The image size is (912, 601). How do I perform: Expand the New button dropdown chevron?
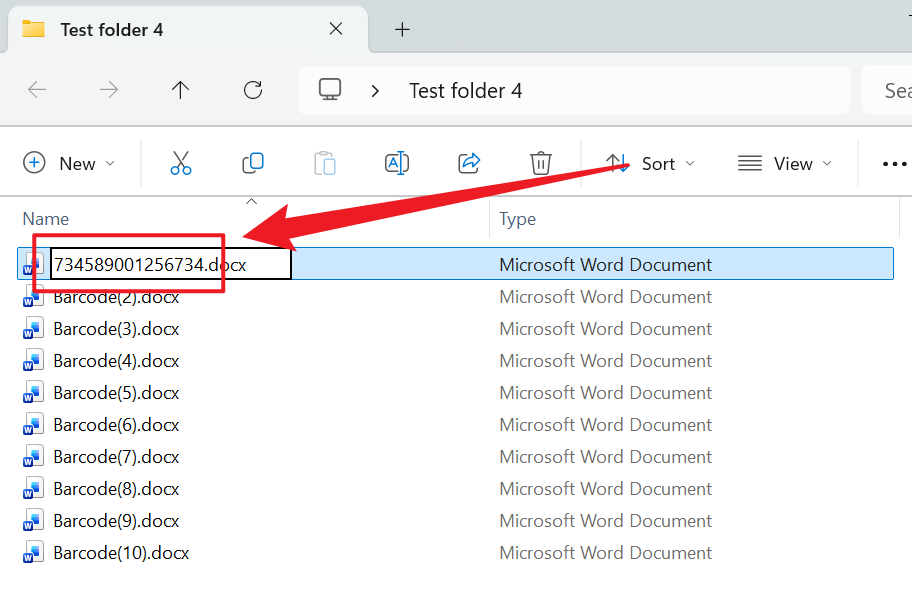click(x=110, y=162)
